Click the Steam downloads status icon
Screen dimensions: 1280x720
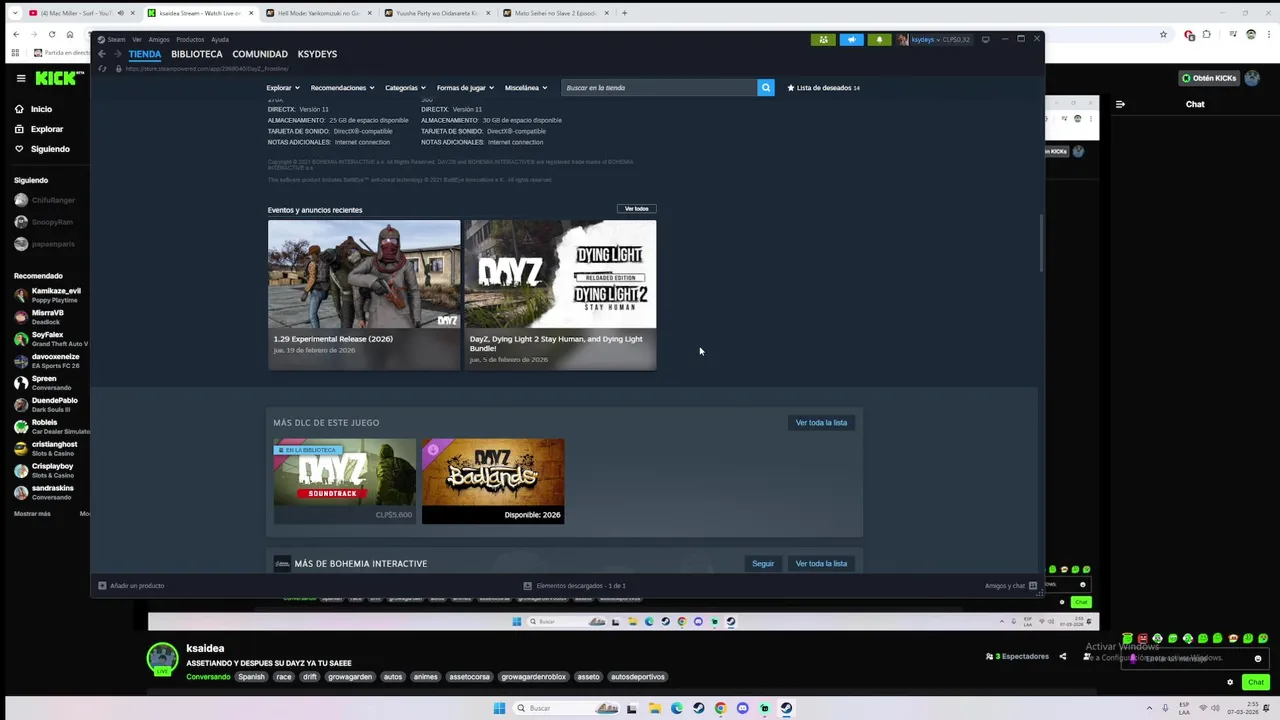(x=528, y=586)
